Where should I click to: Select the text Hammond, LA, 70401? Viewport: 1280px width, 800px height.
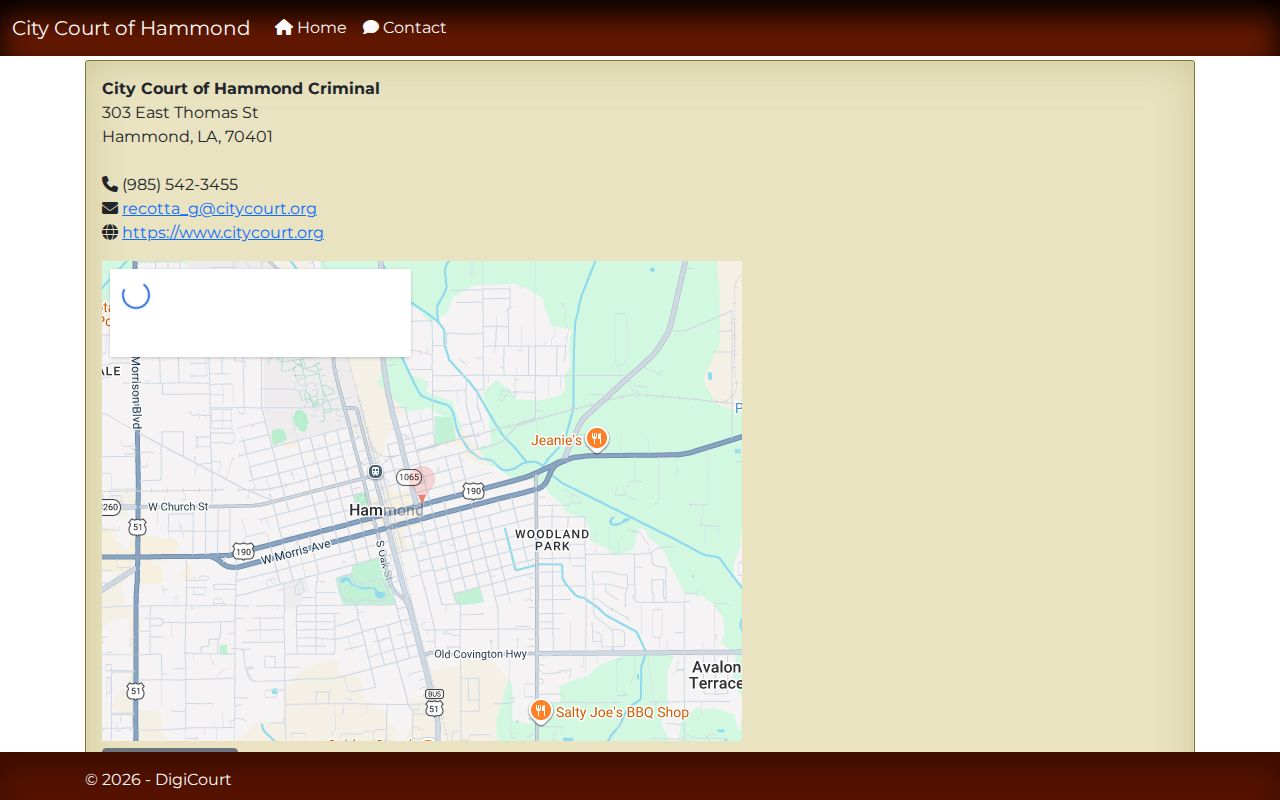(187, 136)
